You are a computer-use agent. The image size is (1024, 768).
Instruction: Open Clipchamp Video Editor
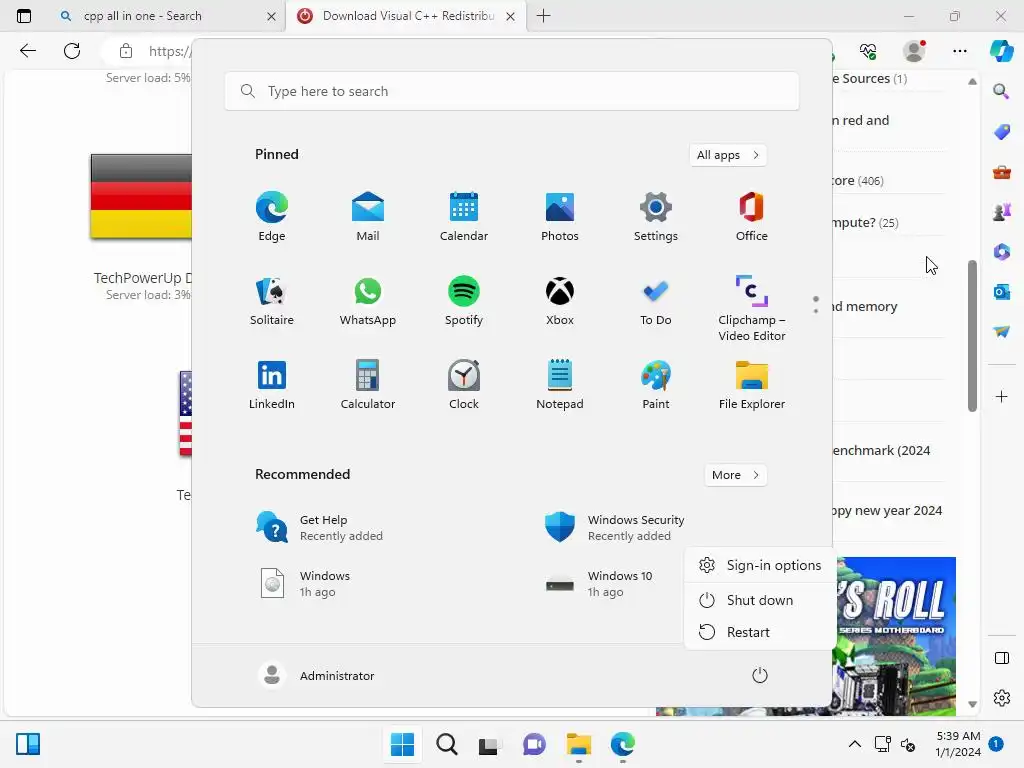tap(752, 308)
